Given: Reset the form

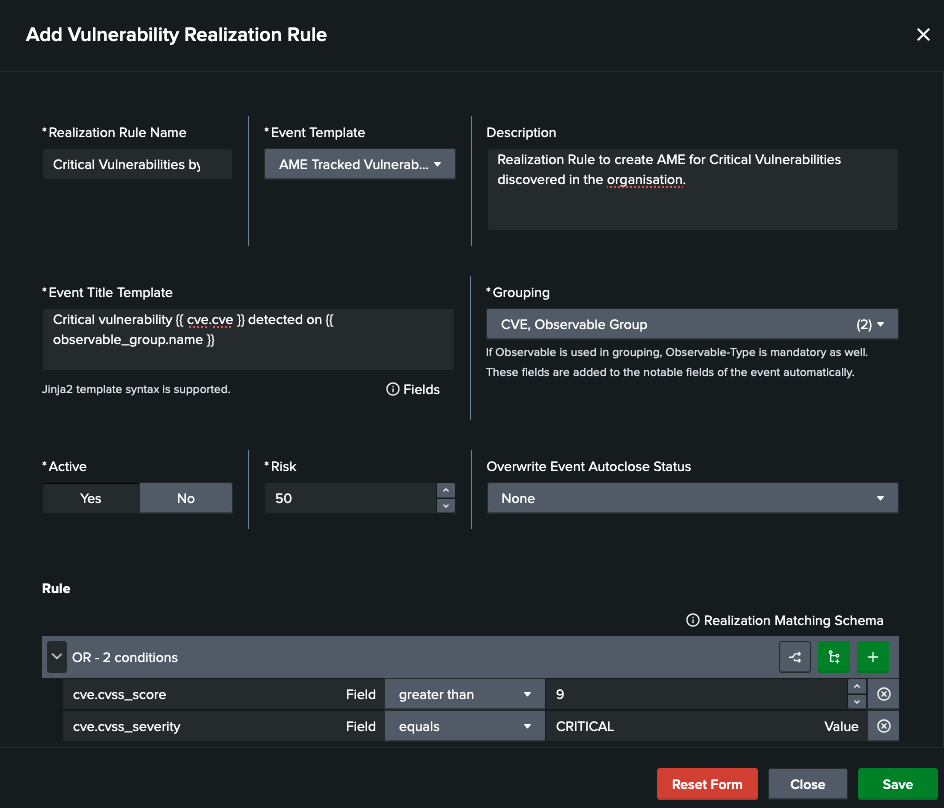Looking at the screenshot, I should [707, 783].
